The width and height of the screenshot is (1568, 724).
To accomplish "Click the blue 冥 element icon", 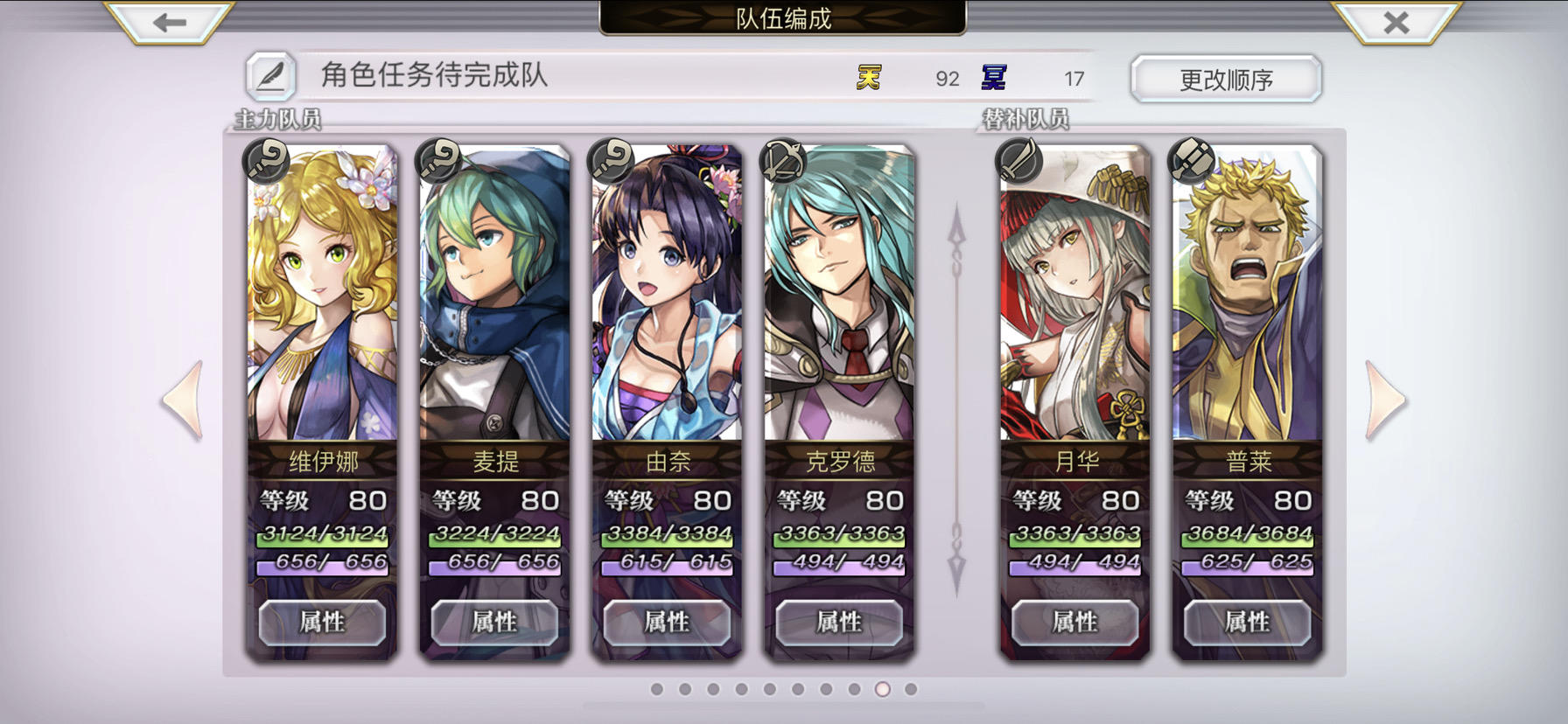I will pos(993,78).
